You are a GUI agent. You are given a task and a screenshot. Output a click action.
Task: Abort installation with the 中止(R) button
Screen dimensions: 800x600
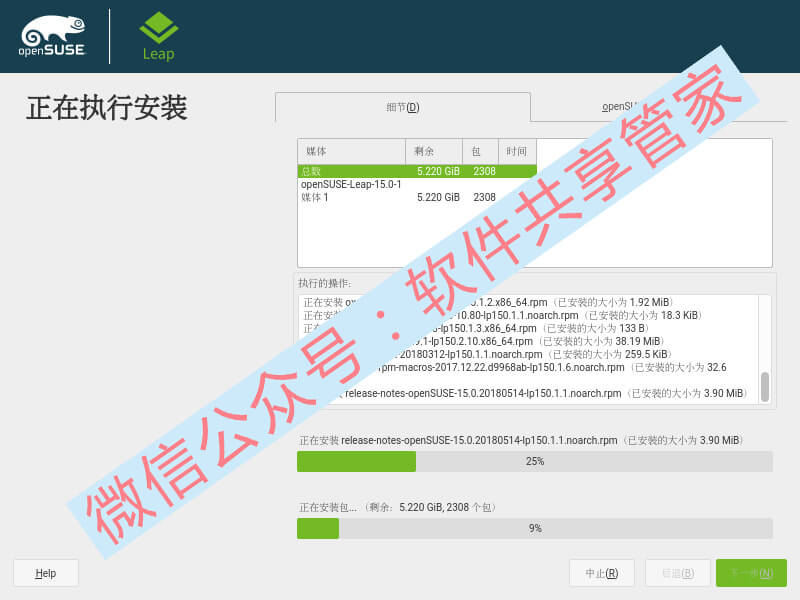coord(602,573)
